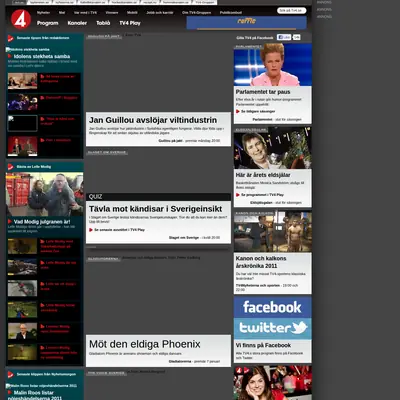Click play icon on third Leffe Modig list item
Viewport: 400px width, 400px height.
[x=42, y=284]
